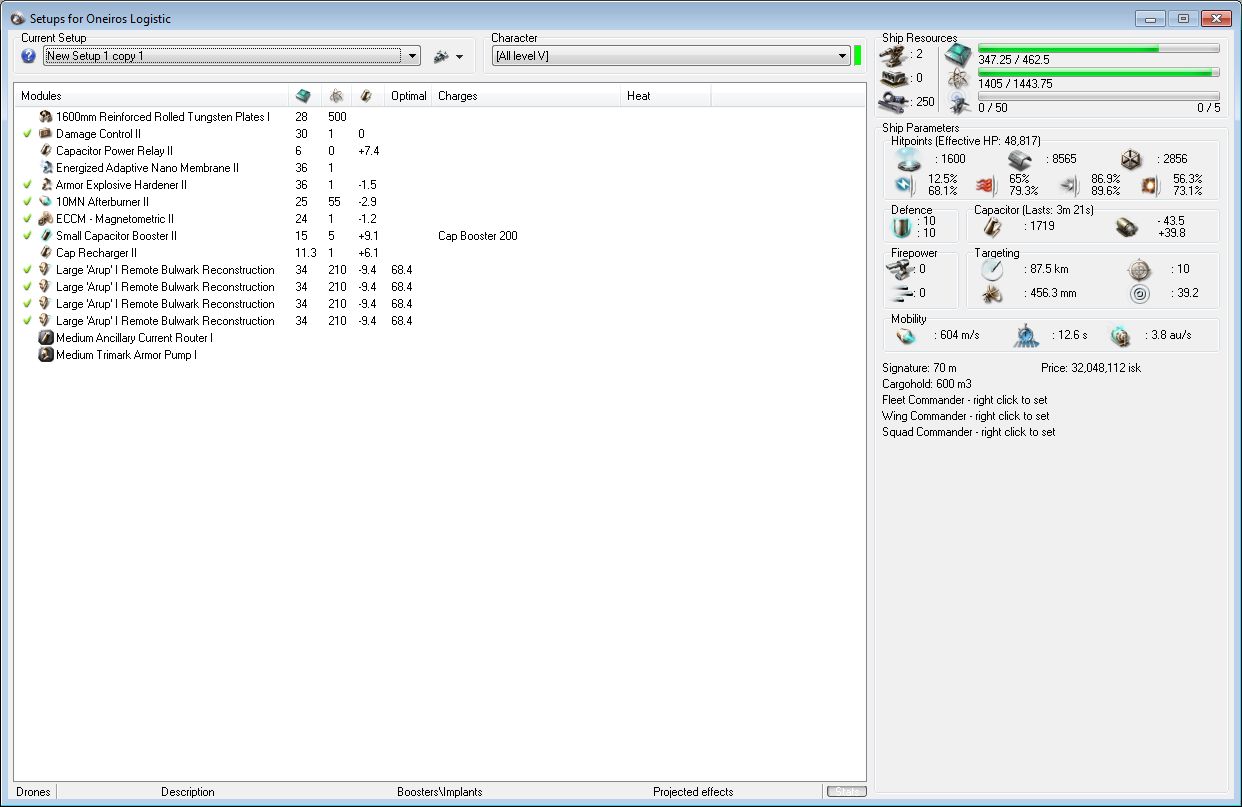The width and height of the screenshot is (1242, 807).
Task: Click the powergrid usage progress bar
Action: coord(1098,72)
